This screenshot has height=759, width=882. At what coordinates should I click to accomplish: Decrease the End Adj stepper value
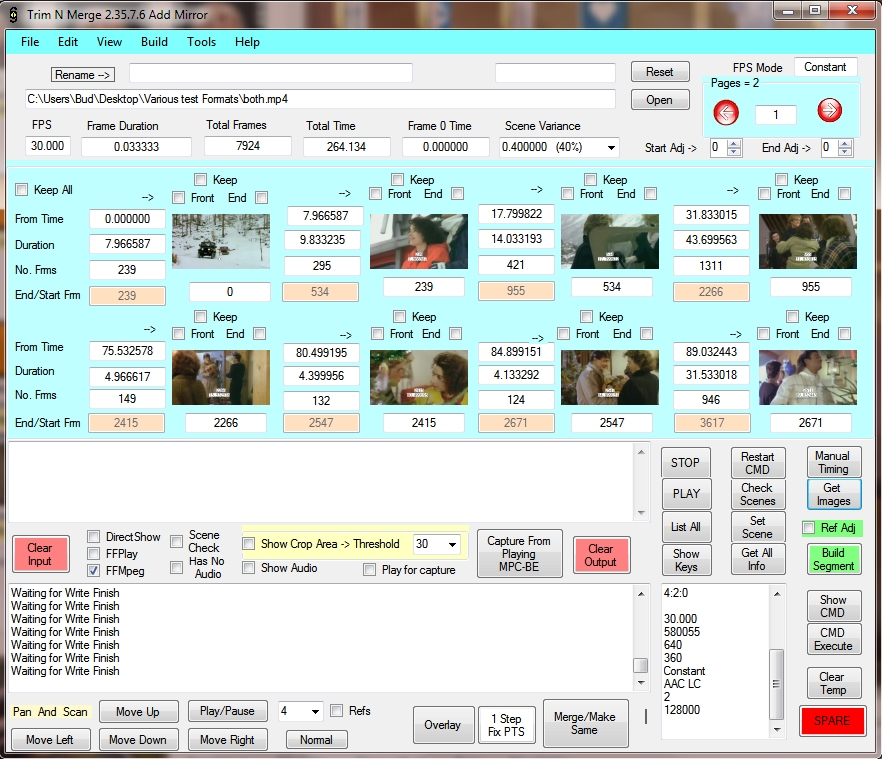tap(845, 152)
